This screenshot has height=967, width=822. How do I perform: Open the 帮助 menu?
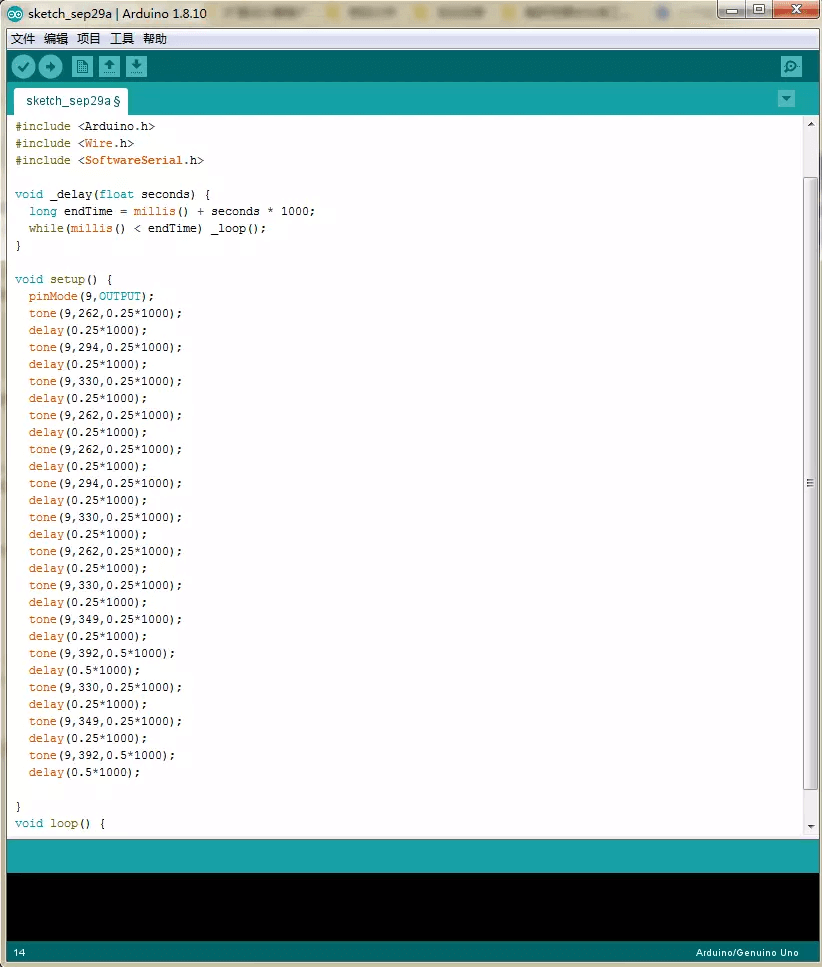(x=155, y=39)
